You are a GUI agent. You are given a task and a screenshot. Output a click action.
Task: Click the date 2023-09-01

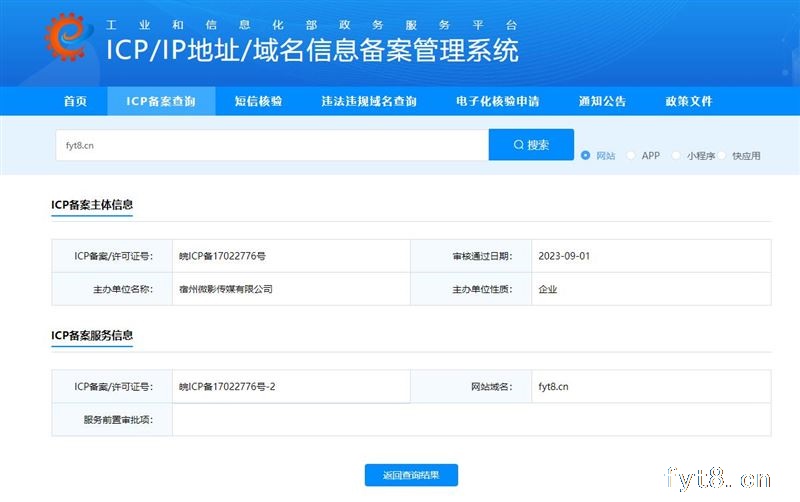click(564, 256)
